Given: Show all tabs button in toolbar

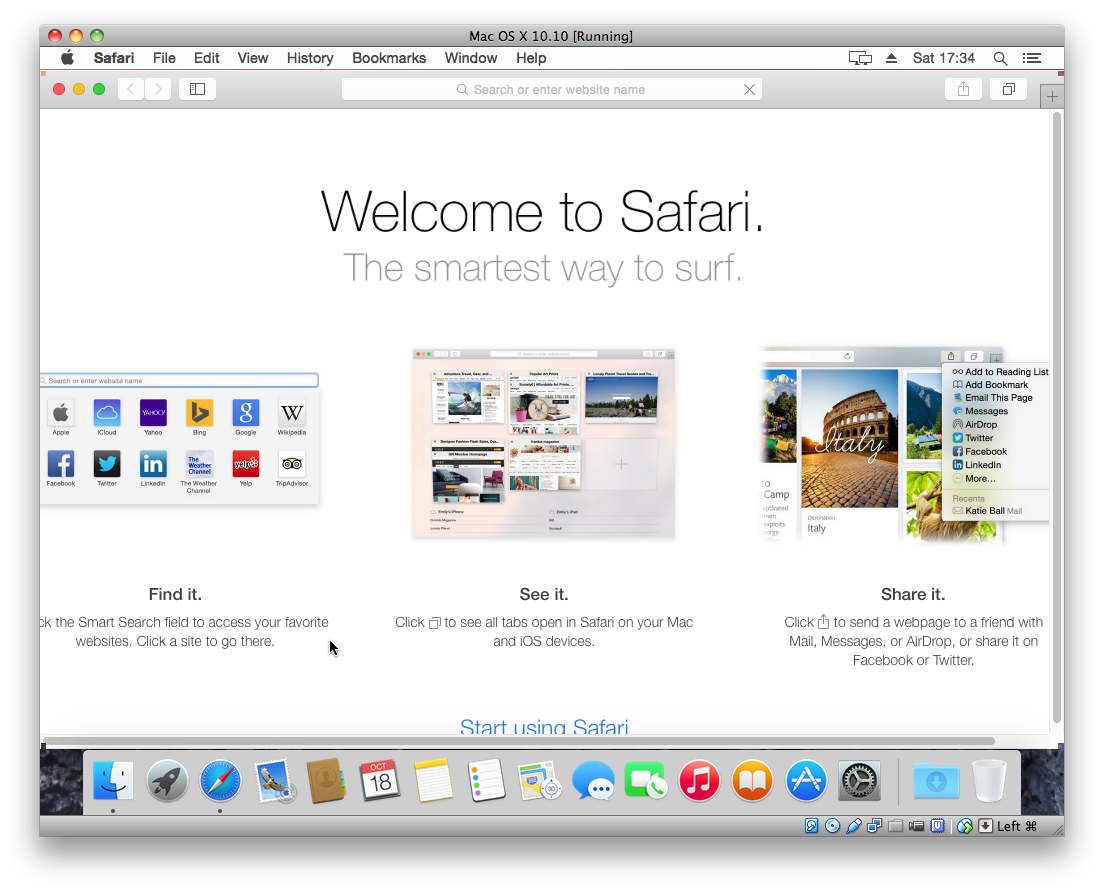Looking at the screenshot, I should coord(1008,89).
